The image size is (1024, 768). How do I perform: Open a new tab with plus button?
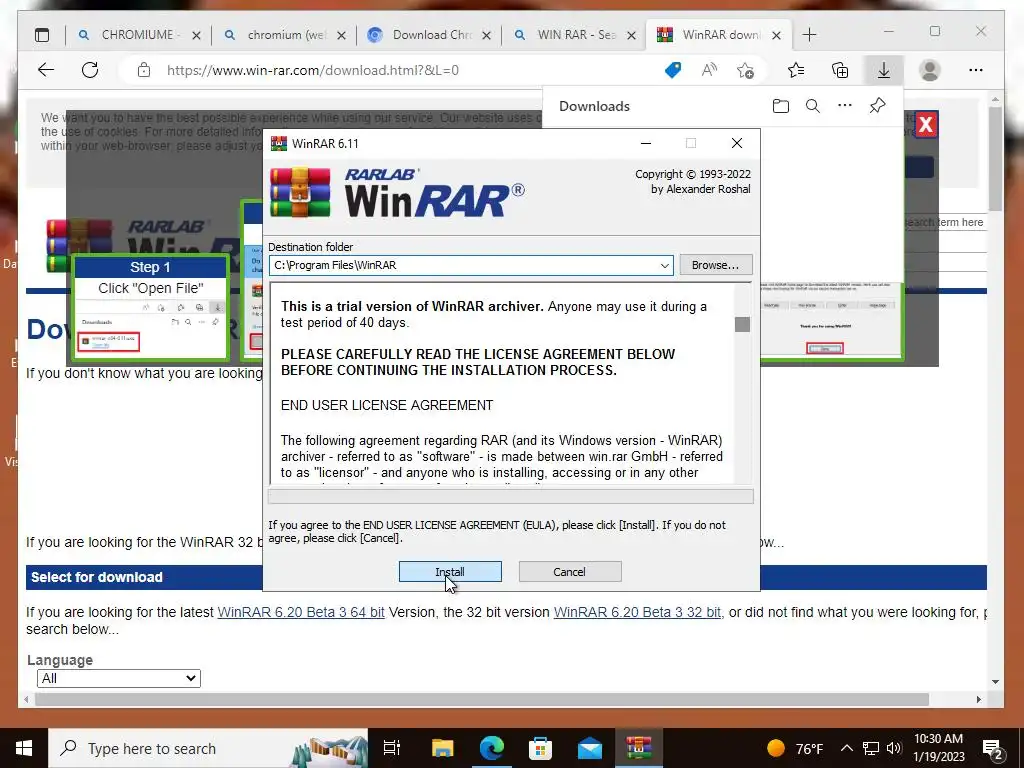tap(809, 35)
